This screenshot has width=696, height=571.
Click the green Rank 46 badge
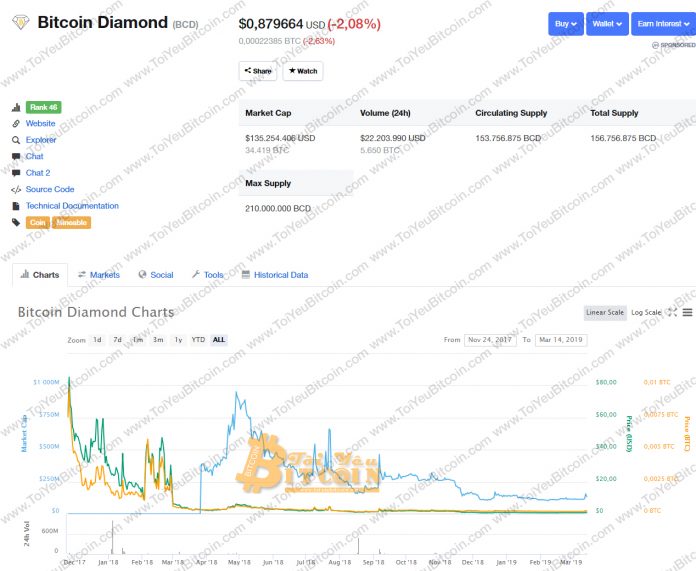(x=44, y=107)
